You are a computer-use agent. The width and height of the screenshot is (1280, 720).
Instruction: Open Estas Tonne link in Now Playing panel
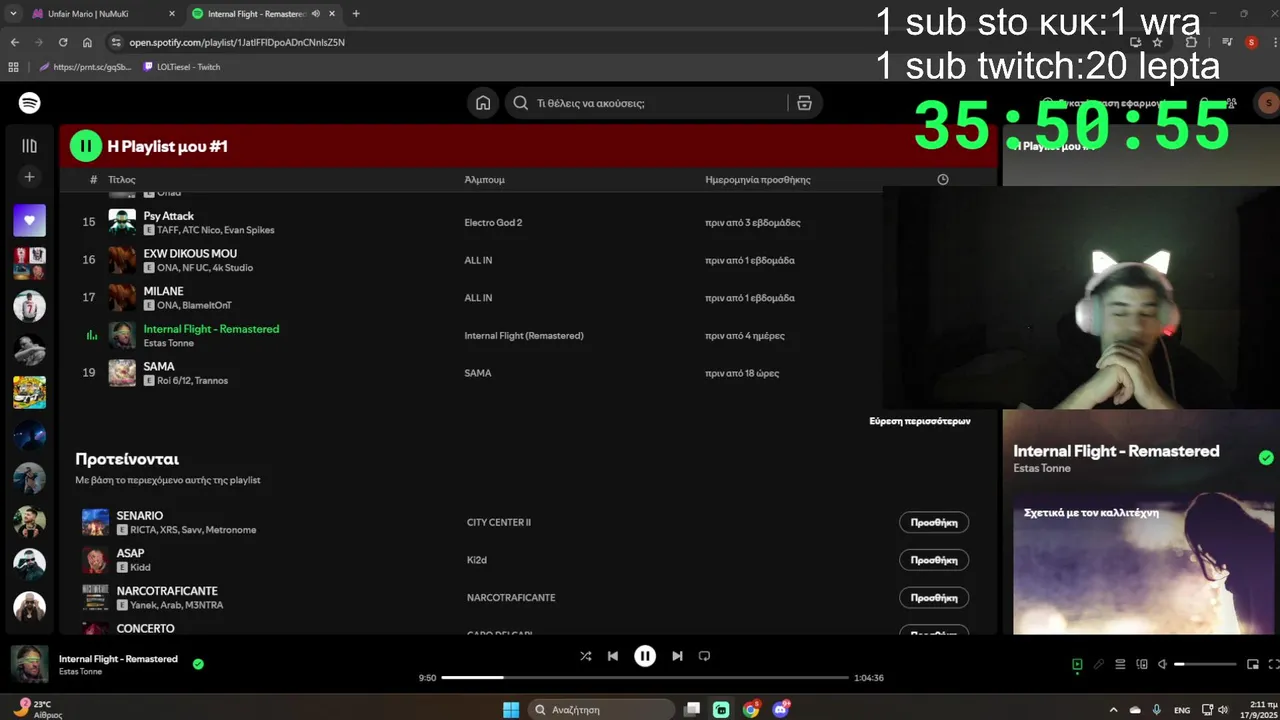click(1041, 468)
